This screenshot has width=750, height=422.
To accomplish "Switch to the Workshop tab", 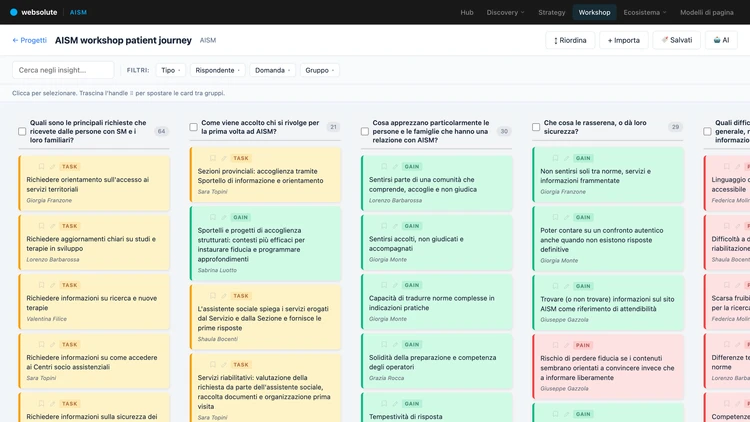I will (x=594, y=12).
